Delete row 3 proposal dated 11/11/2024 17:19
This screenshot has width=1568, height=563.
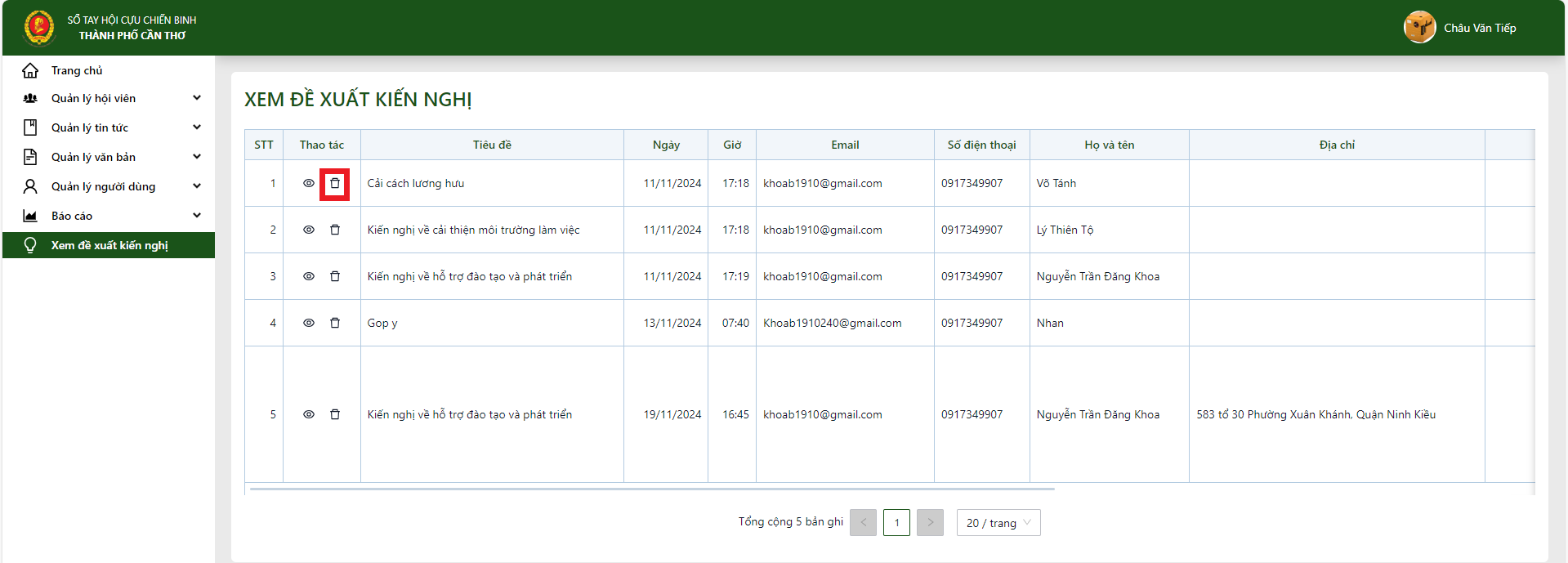335,276
